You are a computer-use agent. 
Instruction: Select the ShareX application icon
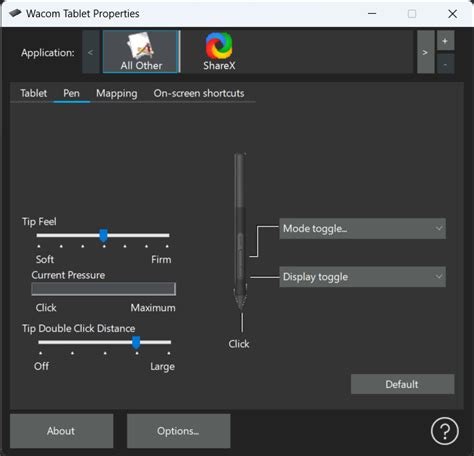(219, 52)
